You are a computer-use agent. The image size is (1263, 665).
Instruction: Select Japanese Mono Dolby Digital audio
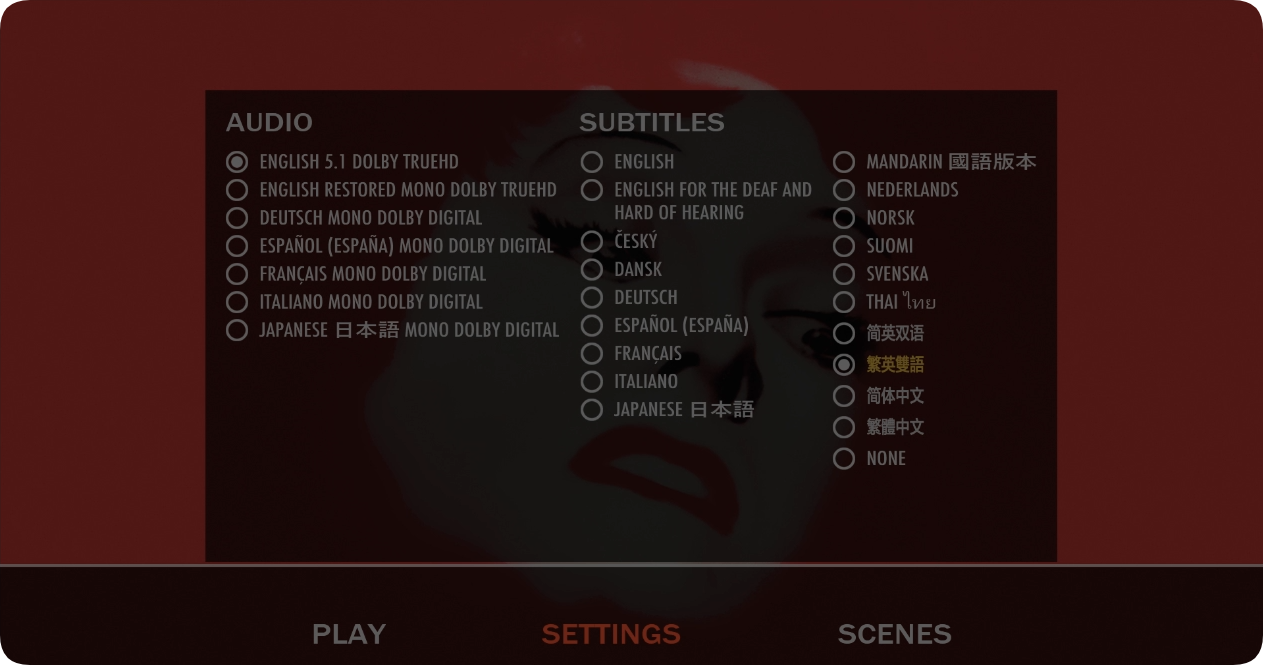pyautogui.click(x=393, y=330)
